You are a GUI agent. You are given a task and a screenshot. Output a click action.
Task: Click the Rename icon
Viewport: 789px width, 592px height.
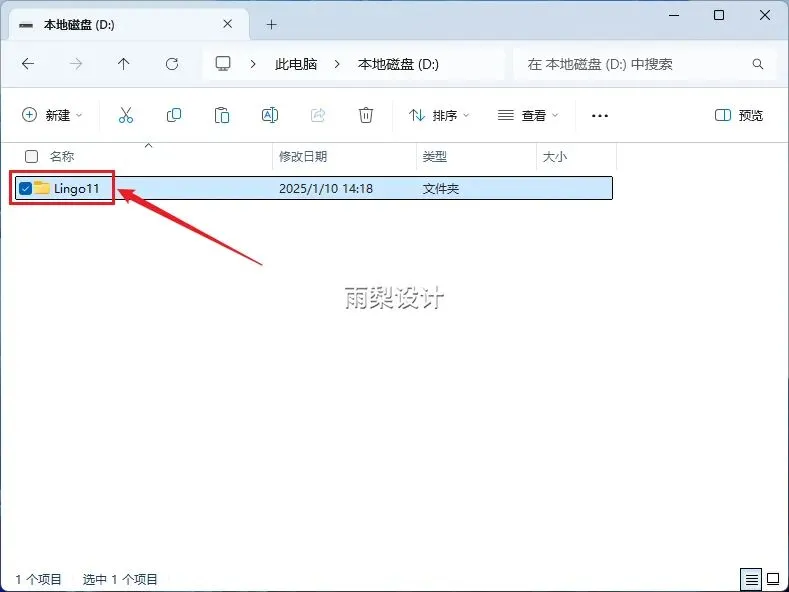pyautogui.click(x=270, y=115)
